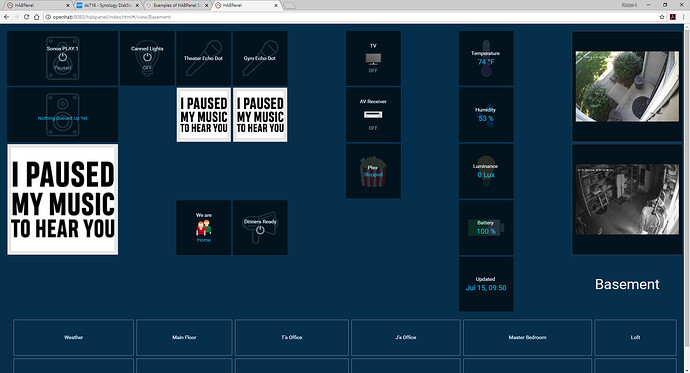
Task: Go to J's Office dashboard
Action: tap(406, 337)
